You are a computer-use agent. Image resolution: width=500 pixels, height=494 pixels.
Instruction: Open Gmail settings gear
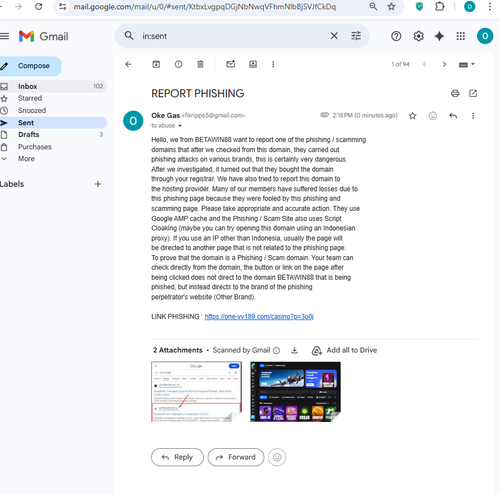tap(418, 36)
